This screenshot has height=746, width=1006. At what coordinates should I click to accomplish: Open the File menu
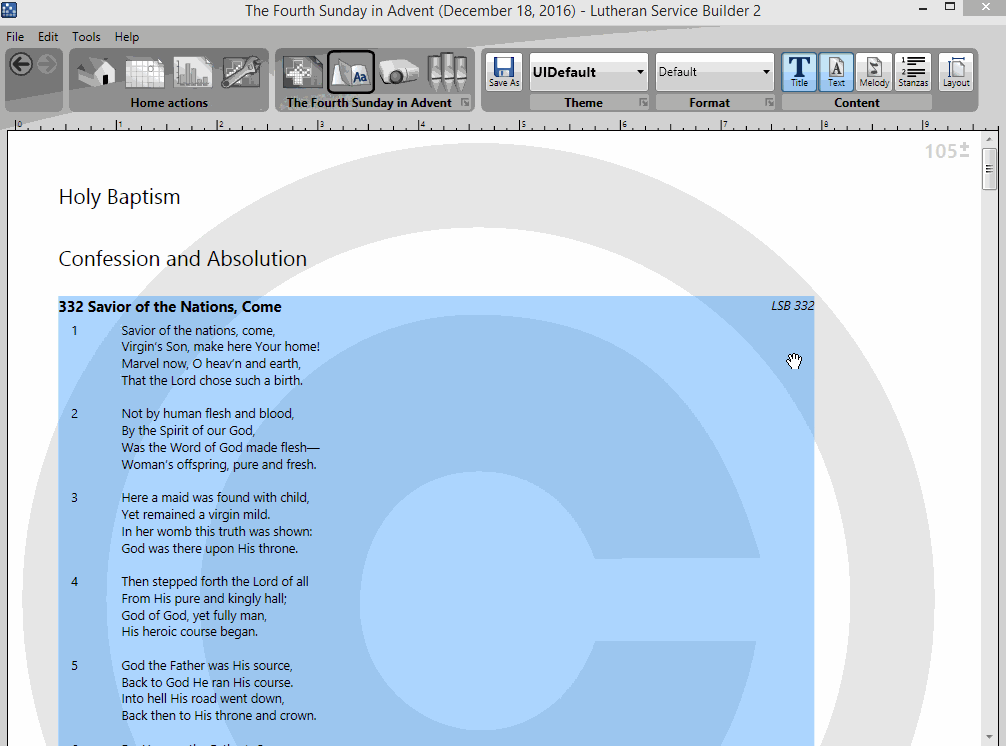click(x=15, y=37)
